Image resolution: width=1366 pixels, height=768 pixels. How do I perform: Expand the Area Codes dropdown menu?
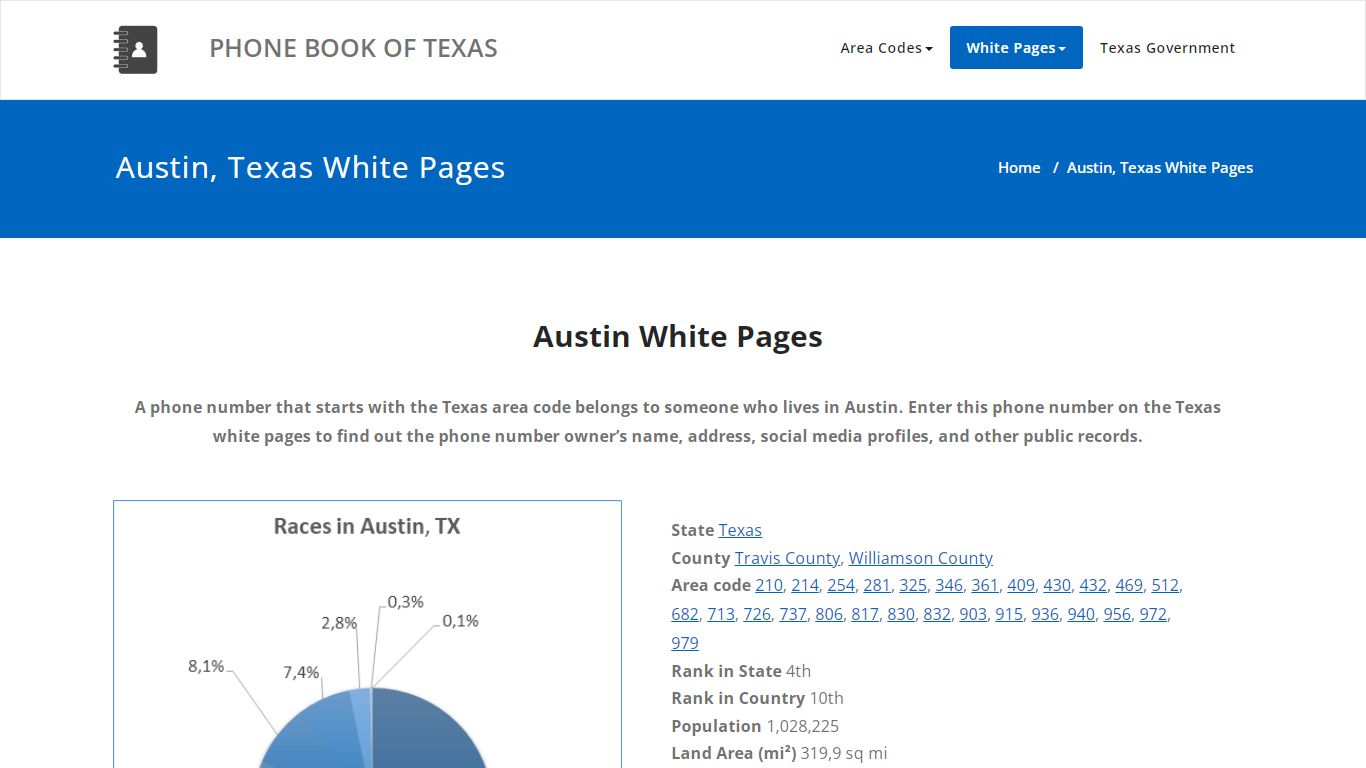pos(886,48)
